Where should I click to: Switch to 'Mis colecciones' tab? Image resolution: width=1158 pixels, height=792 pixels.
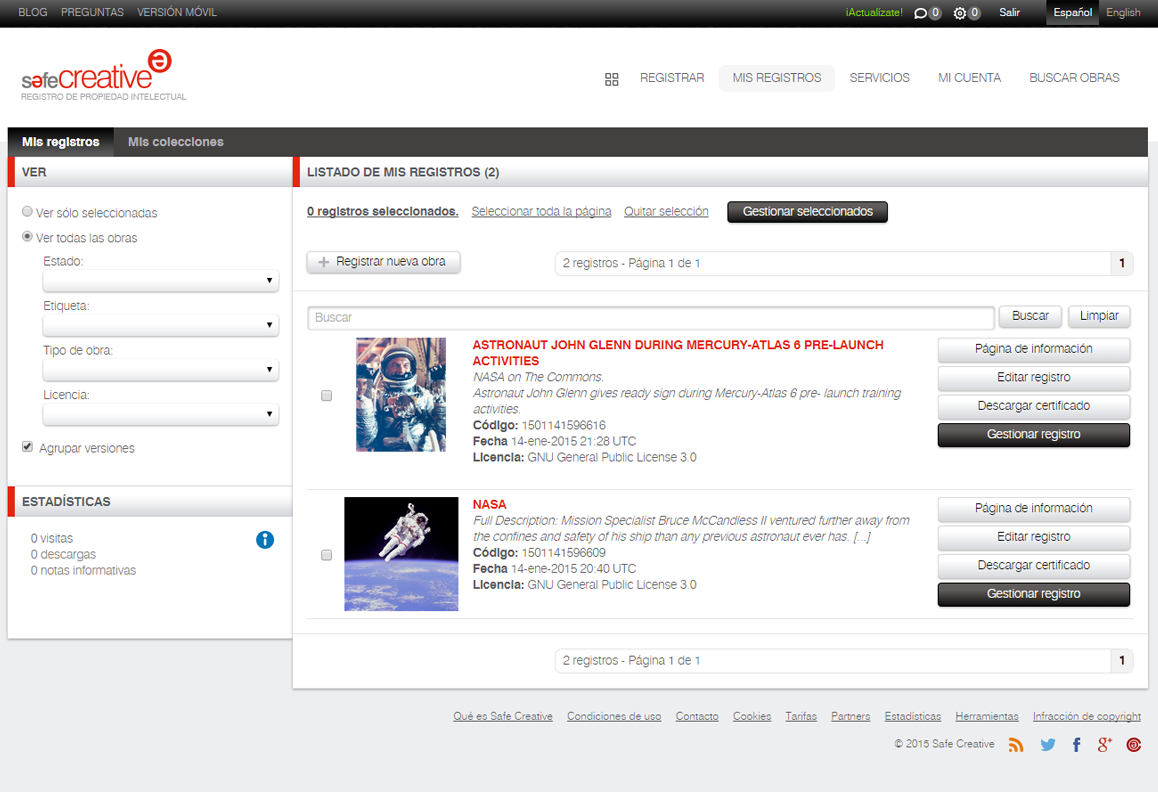pyautogui.click(x=175, y=142)
